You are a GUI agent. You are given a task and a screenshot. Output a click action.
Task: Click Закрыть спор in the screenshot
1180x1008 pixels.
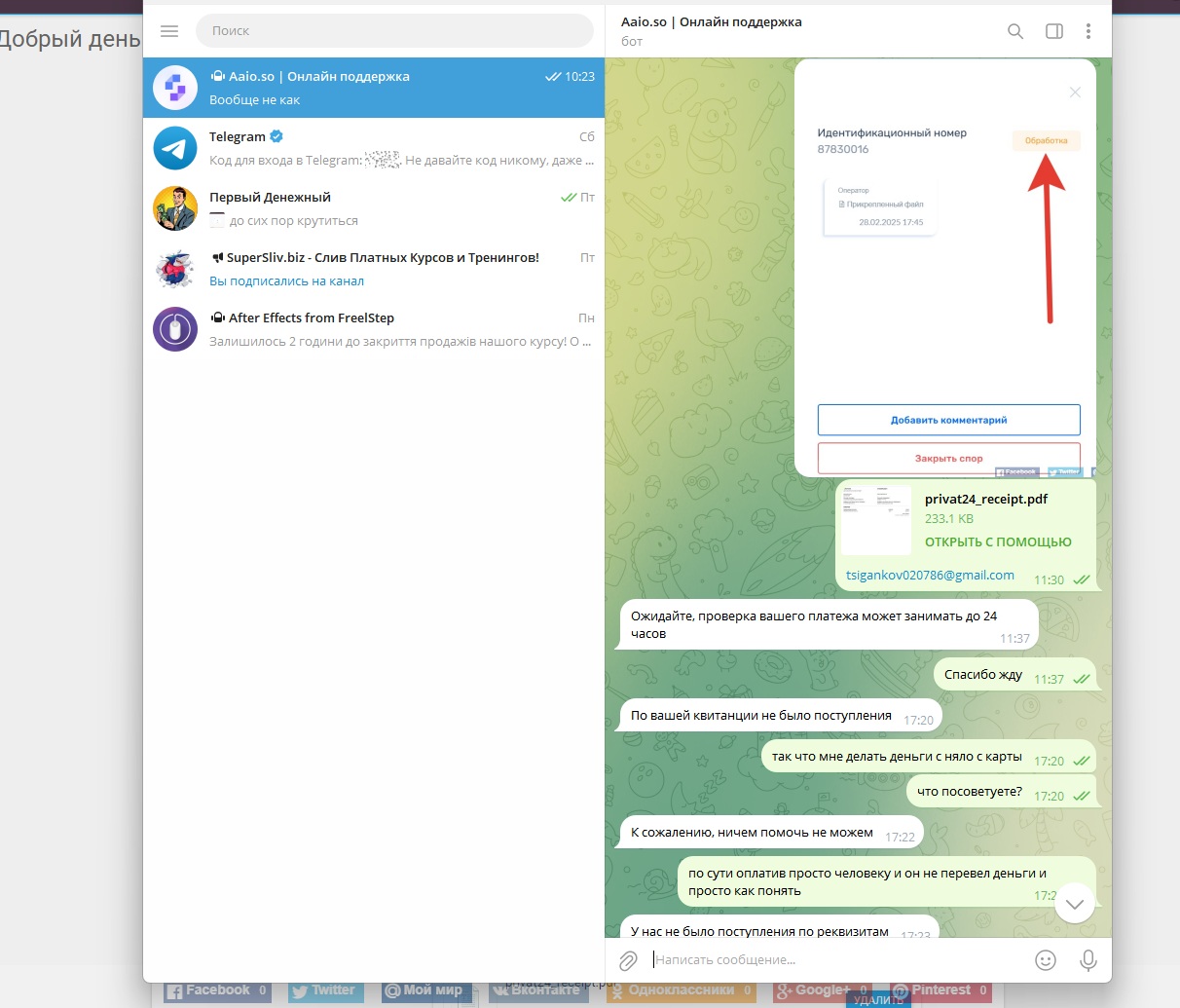coord(949,458)
